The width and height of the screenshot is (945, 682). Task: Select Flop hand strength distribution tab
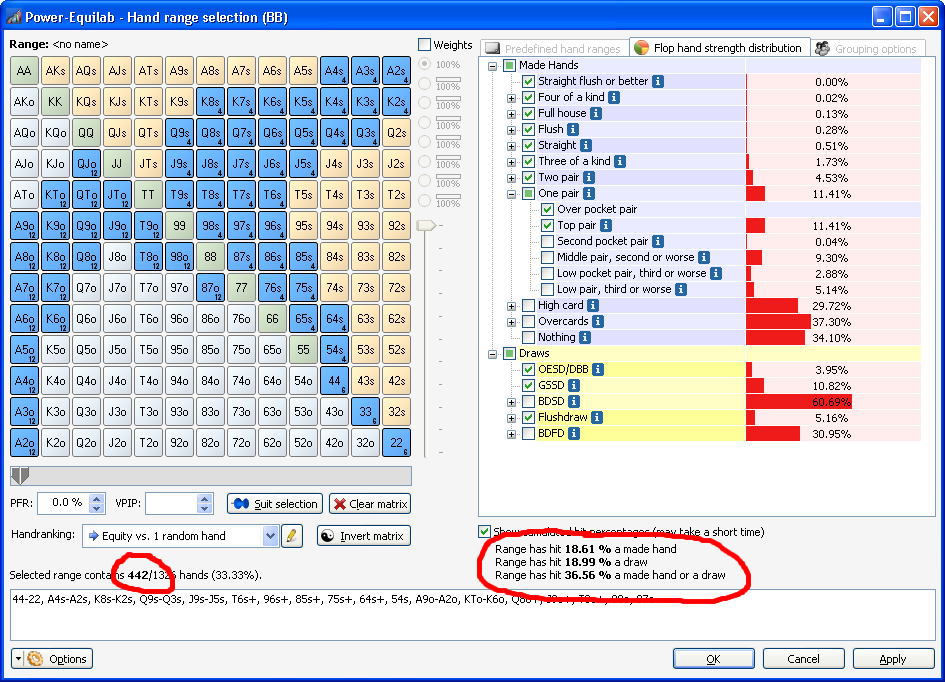(x=720, y=48)
